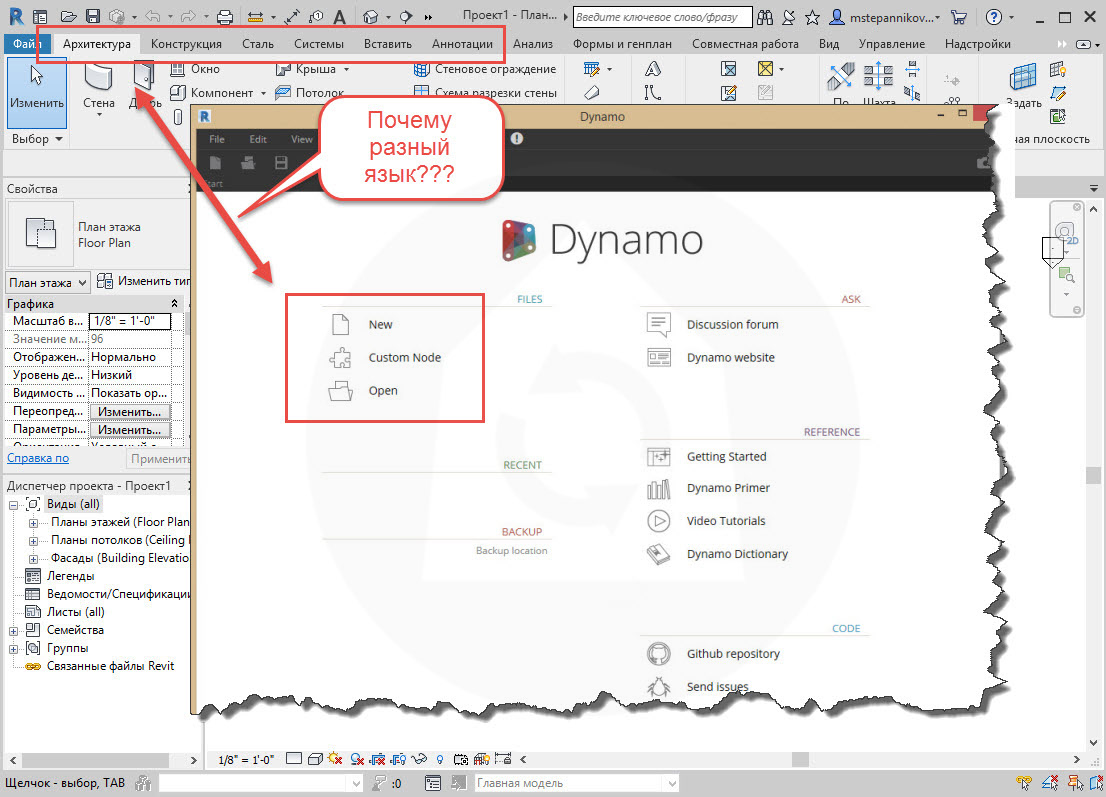Click the Print icon in quick access toolbar

coord(224,16)
